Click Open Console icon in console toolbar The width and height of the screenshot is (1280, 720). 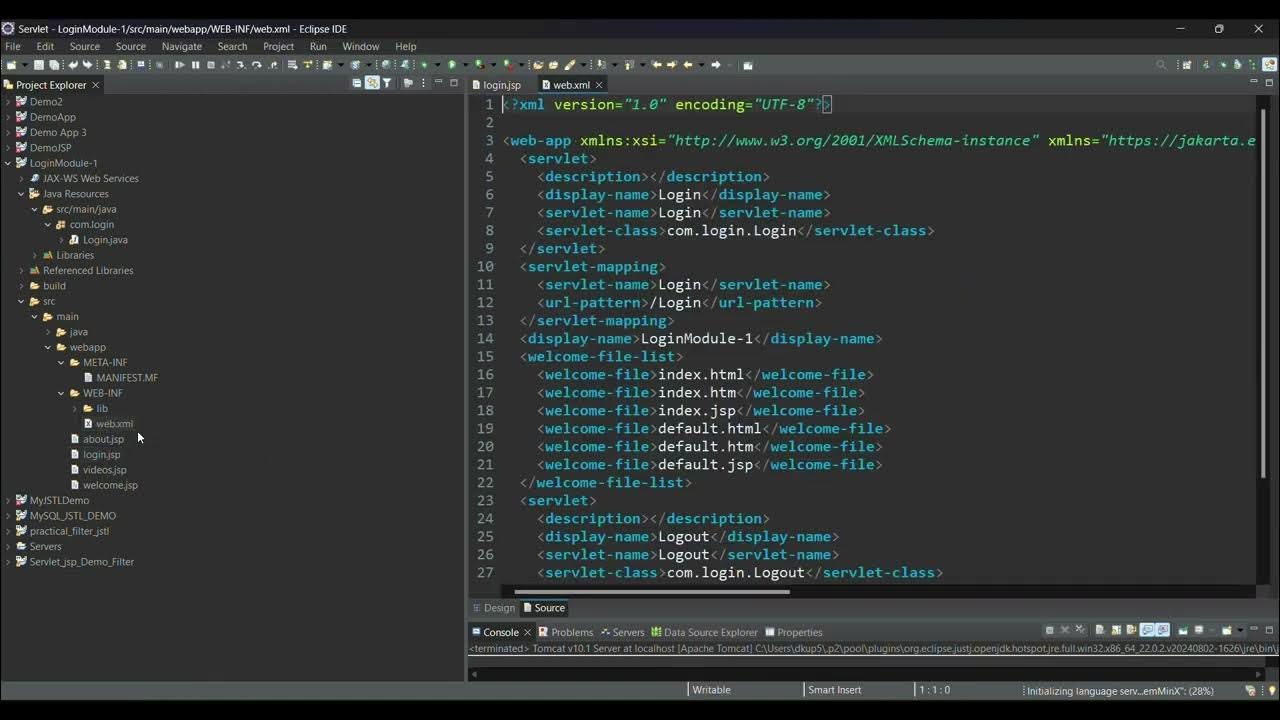(1227, 630)
